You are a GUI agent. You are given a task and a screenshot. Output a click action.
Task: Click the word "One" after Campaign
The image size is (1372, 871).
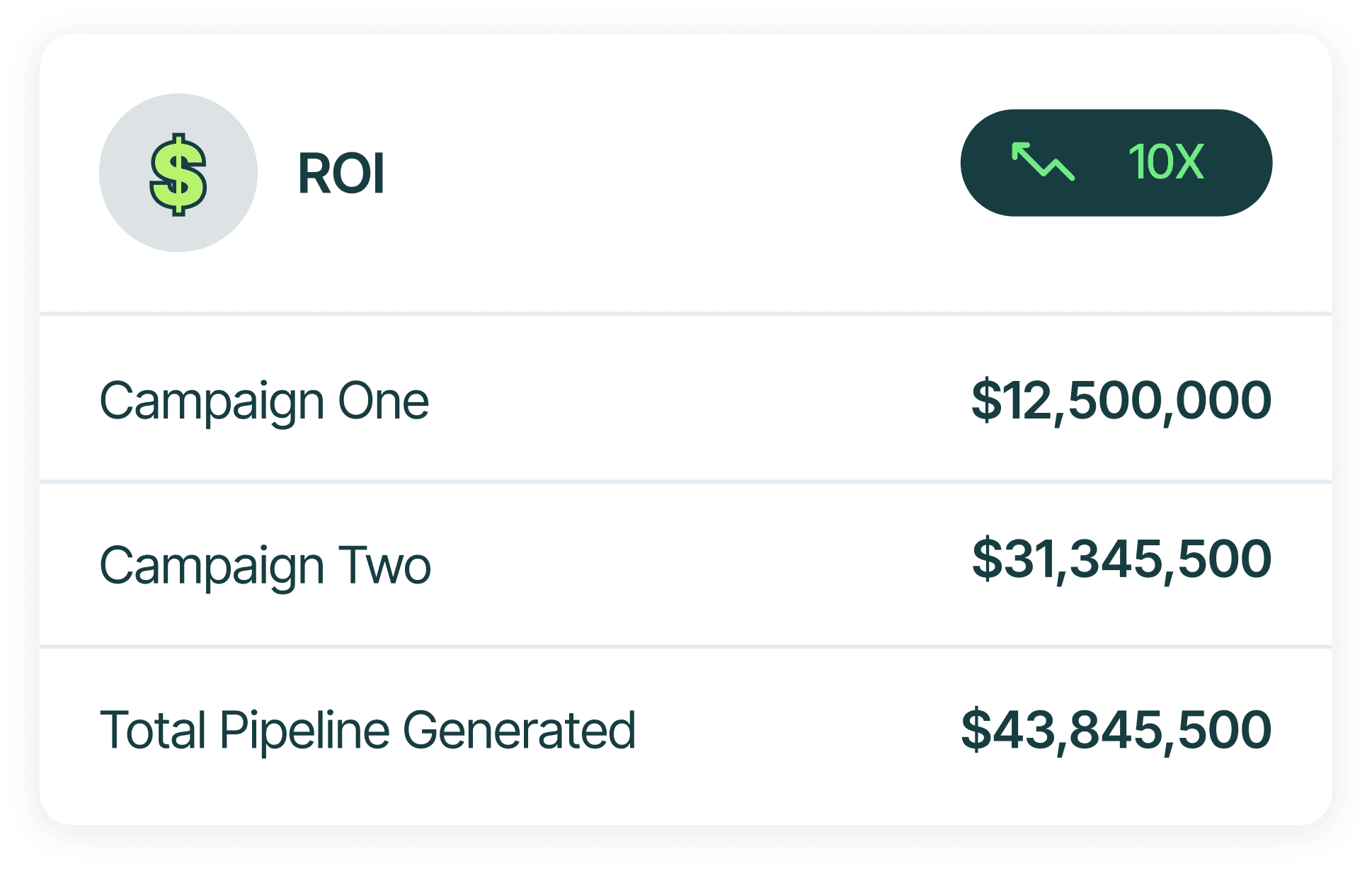[x=383, y=402]
